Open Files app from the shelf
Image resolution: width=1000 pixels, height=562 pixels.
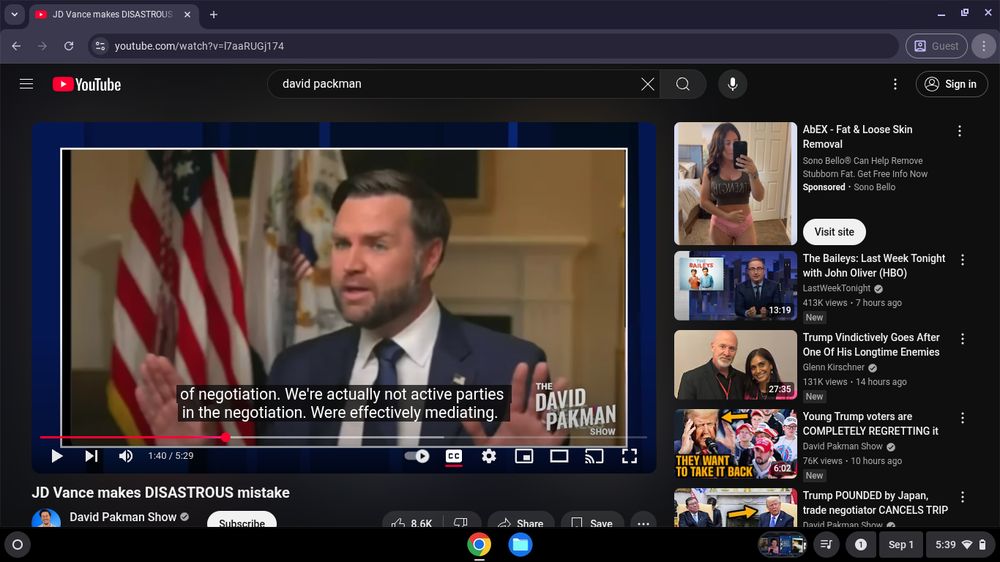520,545
